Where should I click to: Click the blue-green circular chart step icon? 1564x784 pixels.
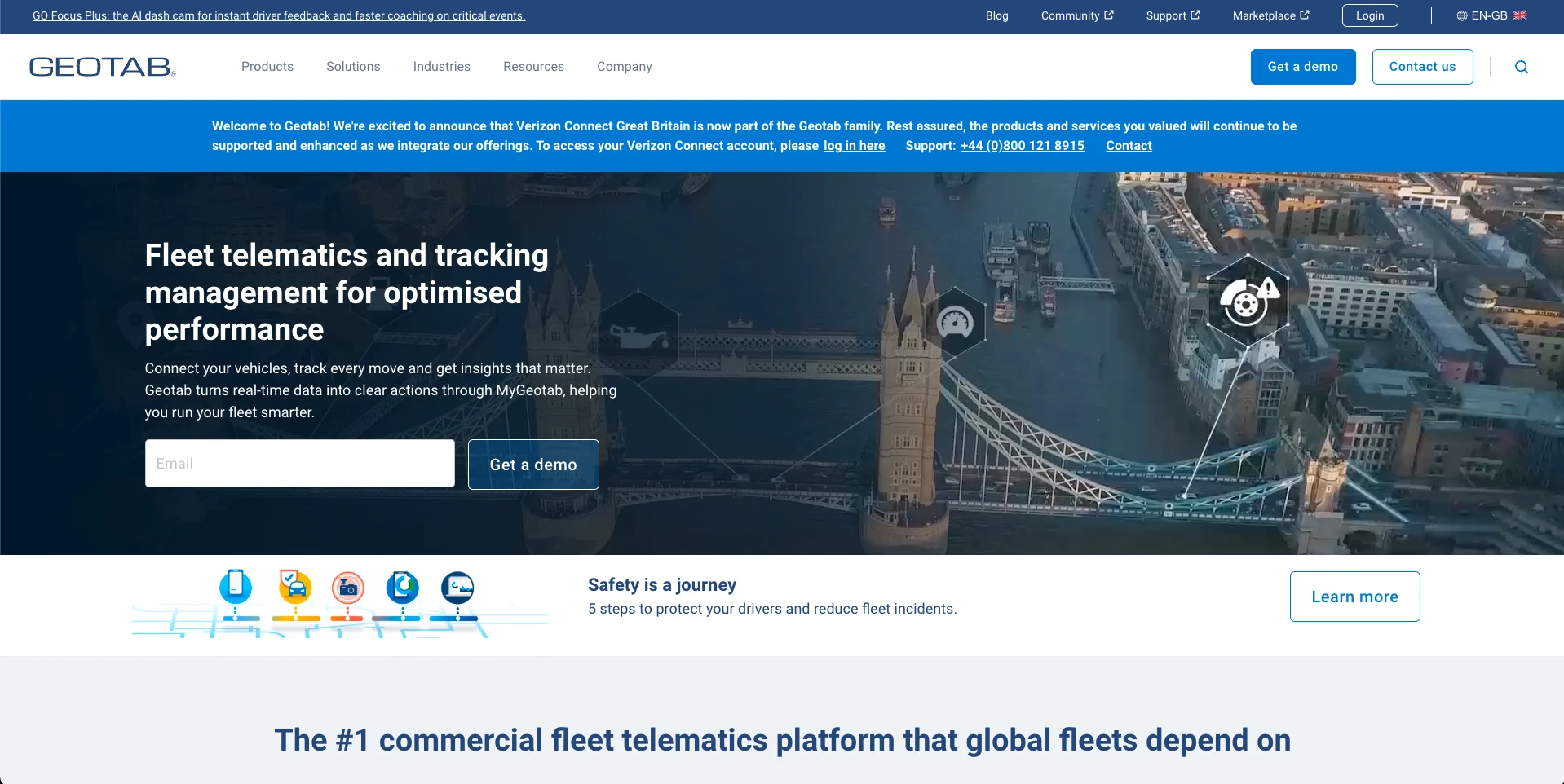click(x=403, y=587)
